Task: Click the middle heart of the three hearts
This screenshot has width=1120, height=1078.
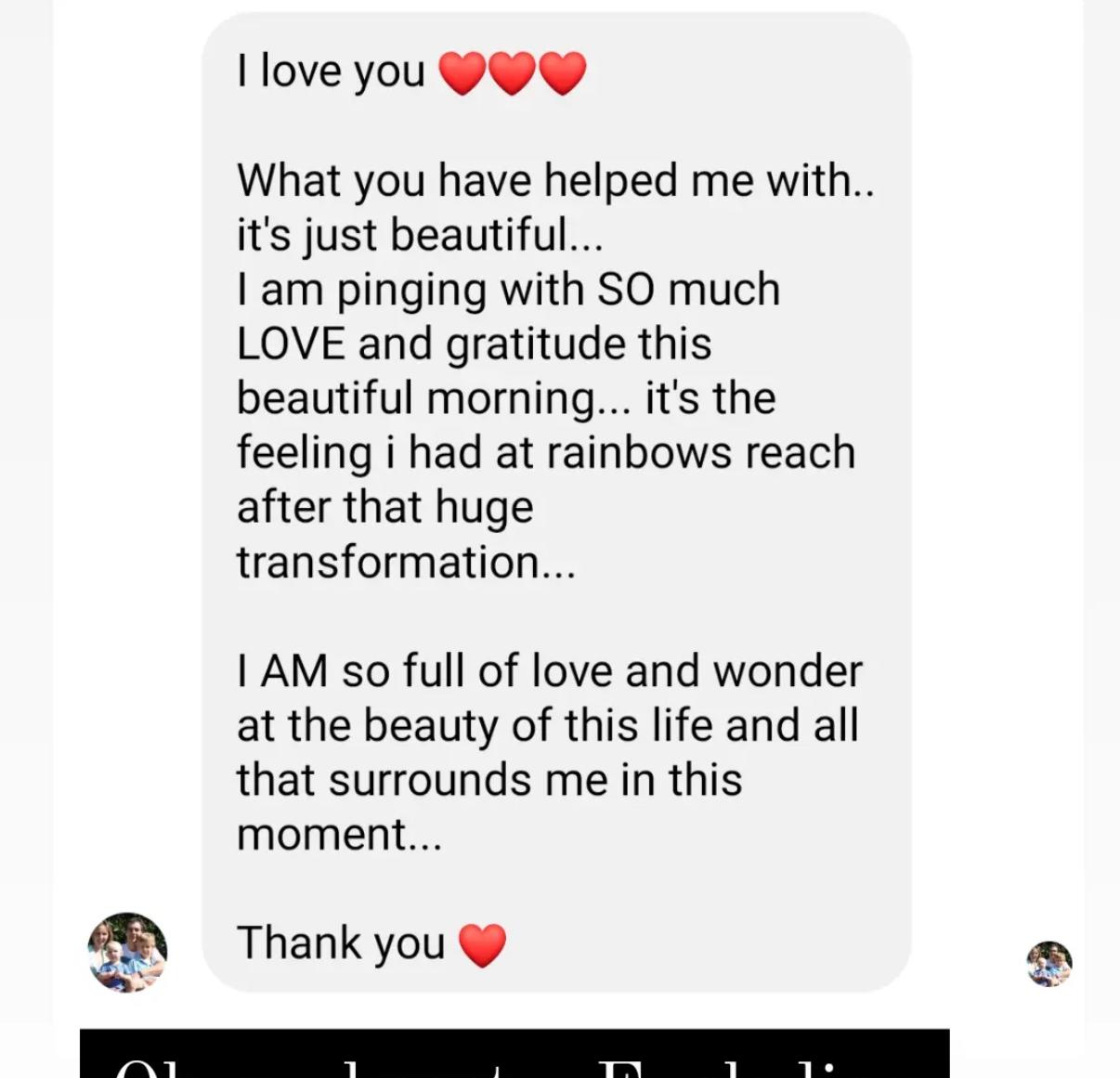Action: [x=512, y=73]
